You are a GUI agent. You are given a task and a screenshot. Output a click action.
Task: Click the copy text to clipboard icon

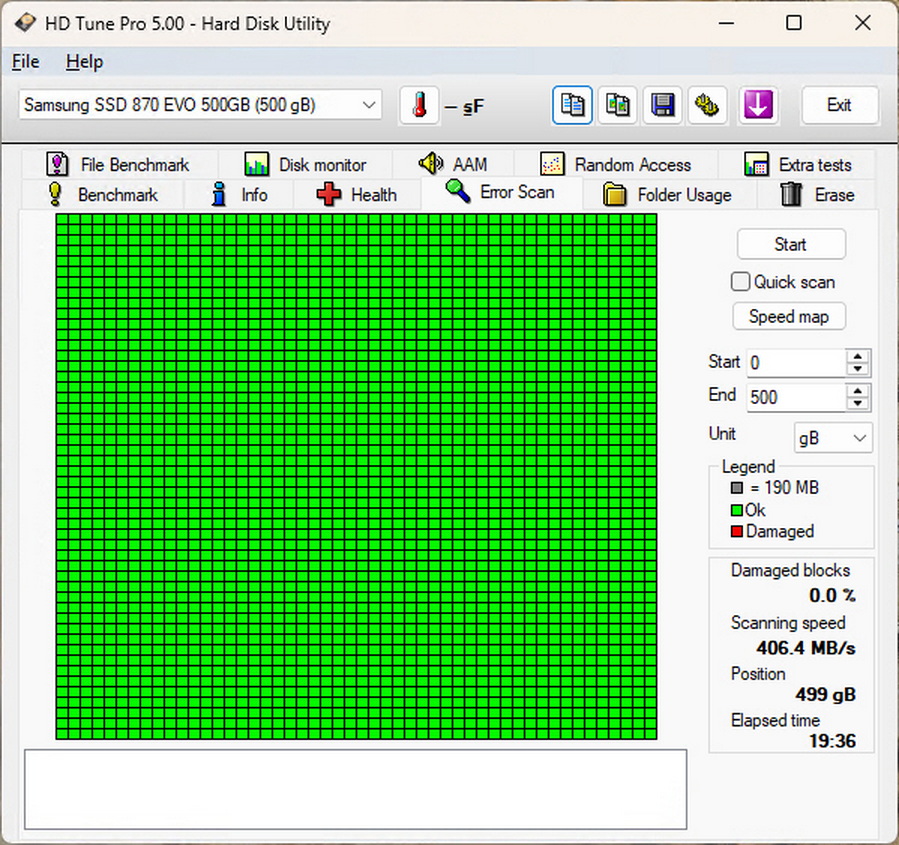click(573, 105)
